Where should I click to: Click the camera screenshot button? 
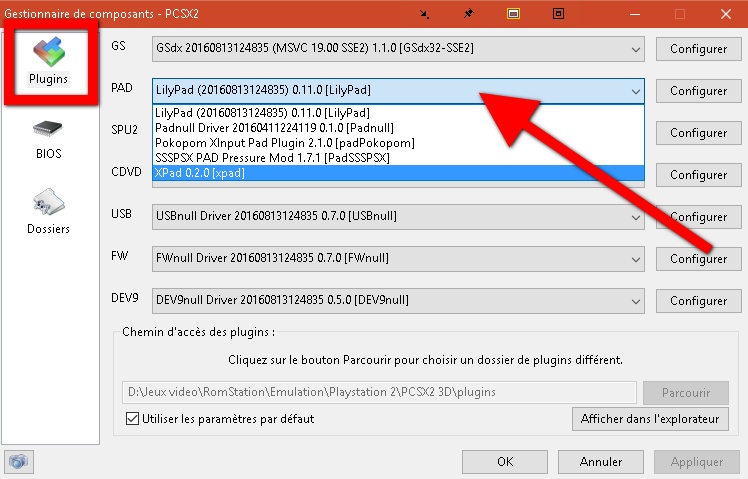tap(19, 462)
